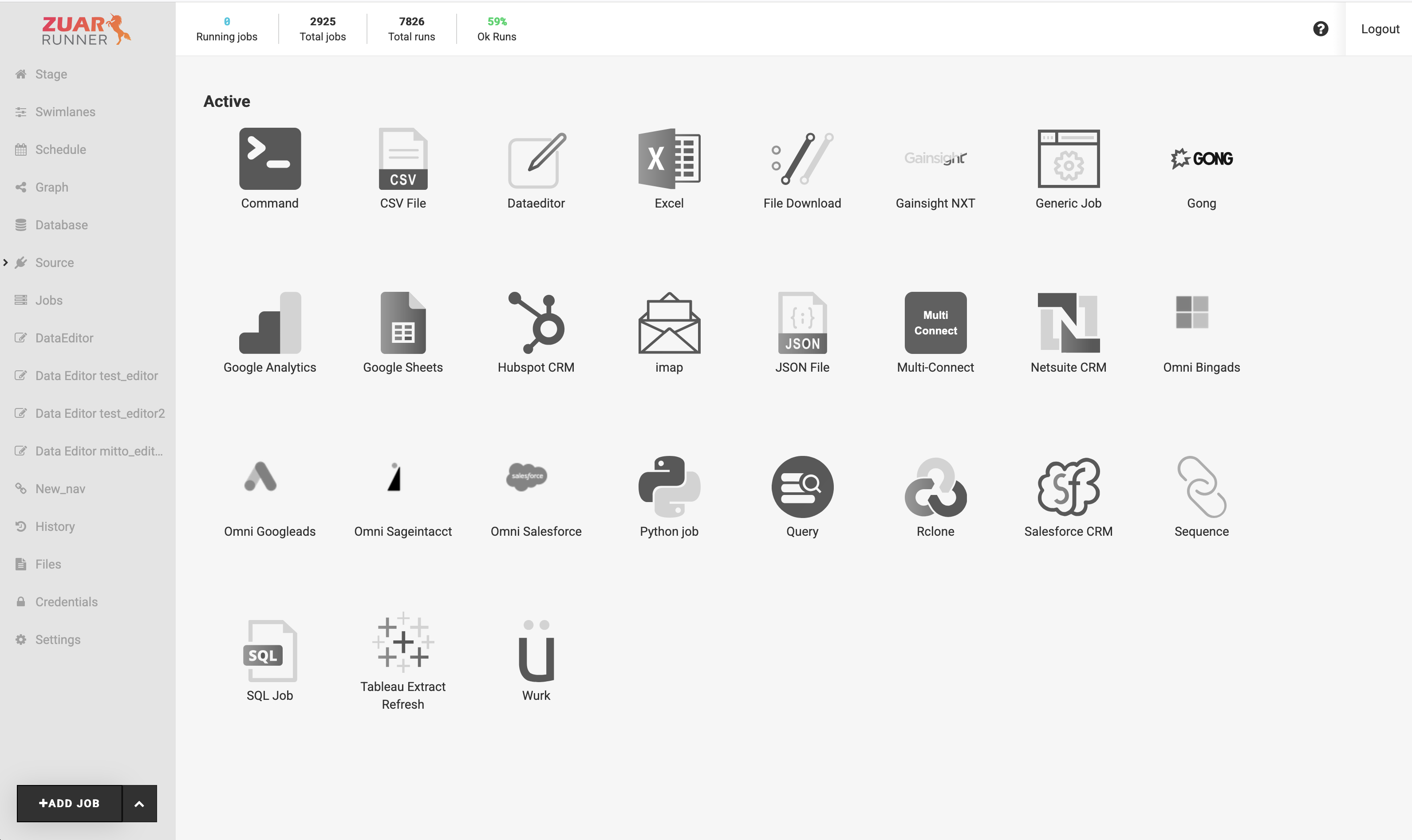
Task: Select the Omni Sageintacct icon
Action: point(394,477)
